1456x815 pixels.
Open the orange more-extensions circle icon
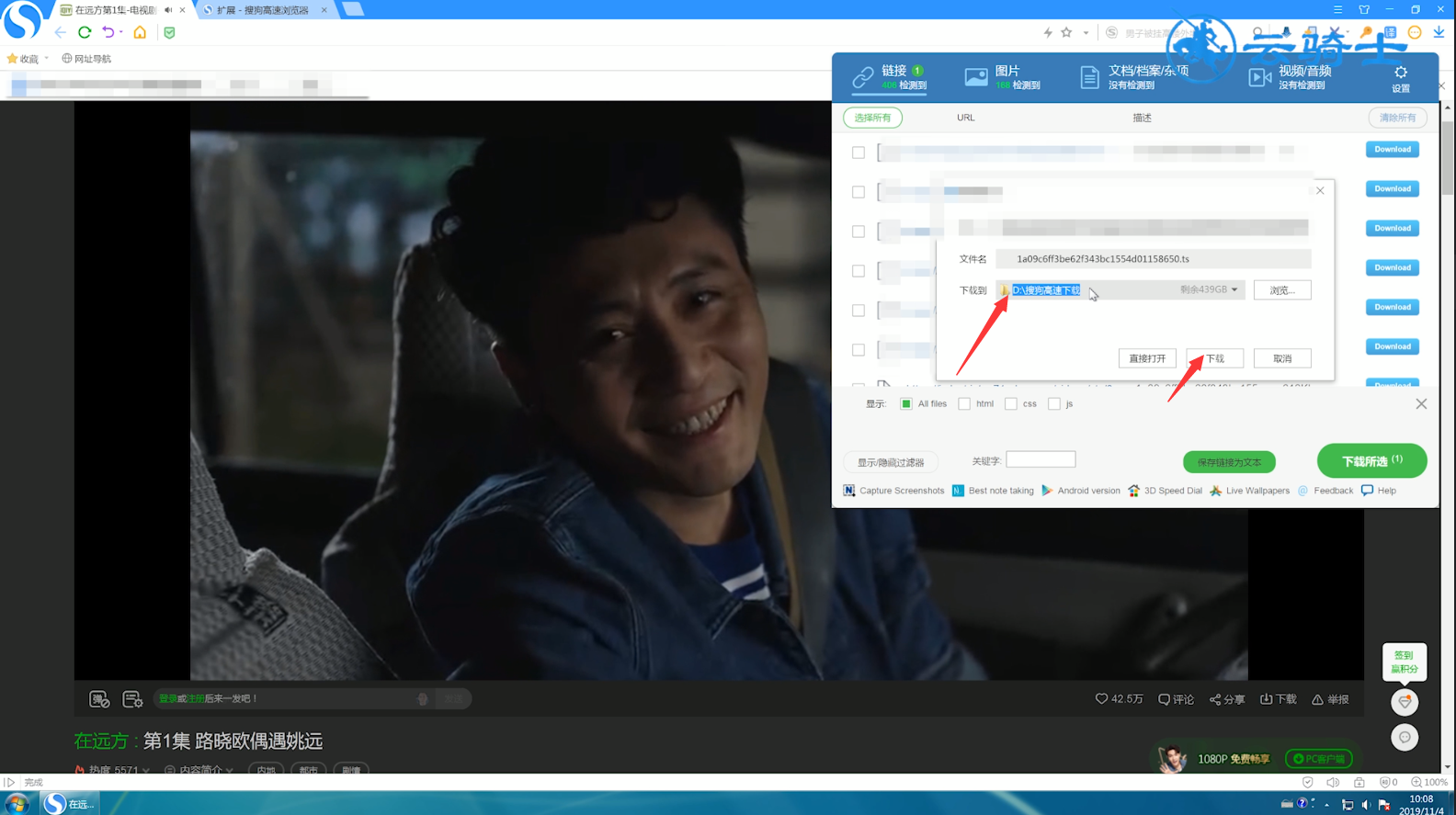pos(1415,32)
